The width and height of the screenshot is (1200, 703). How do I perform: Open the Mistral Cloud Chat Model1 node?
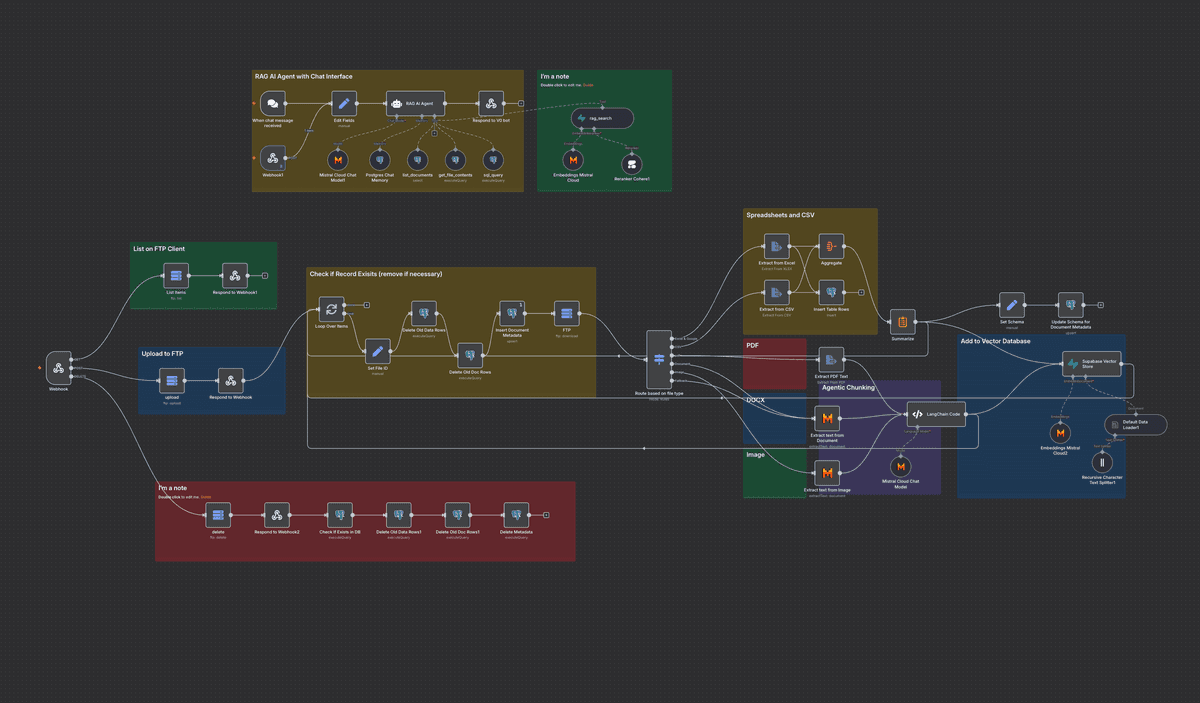[339, 160]
